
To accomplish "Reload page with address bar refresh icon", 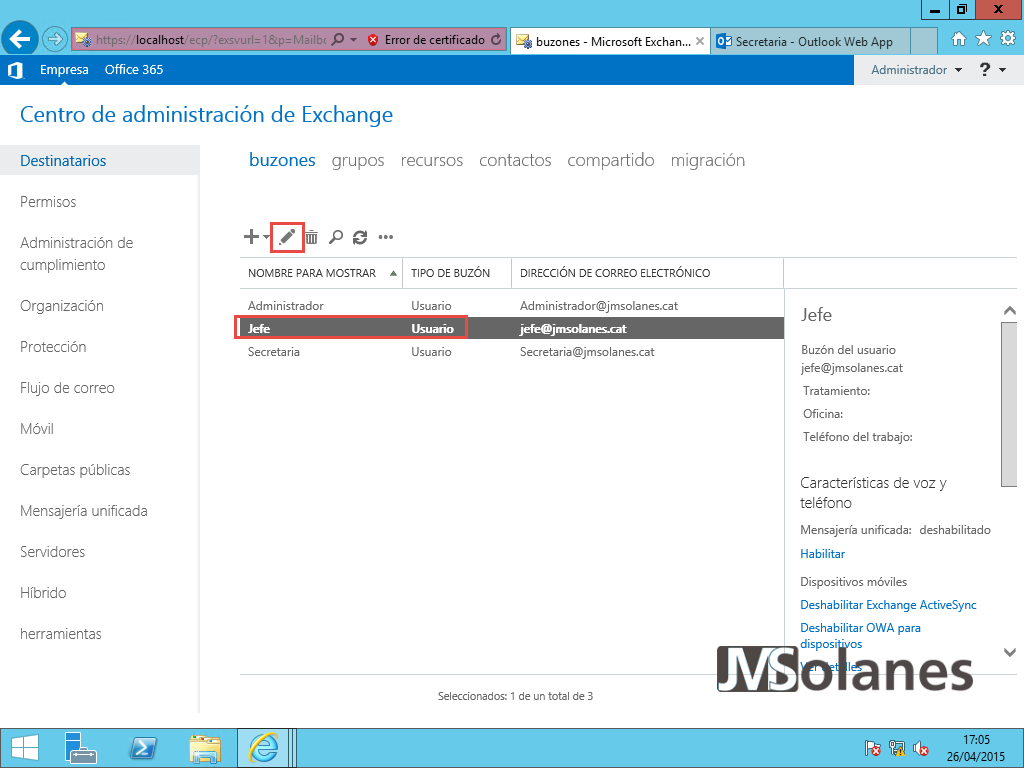I will click(x=496, y=40).
